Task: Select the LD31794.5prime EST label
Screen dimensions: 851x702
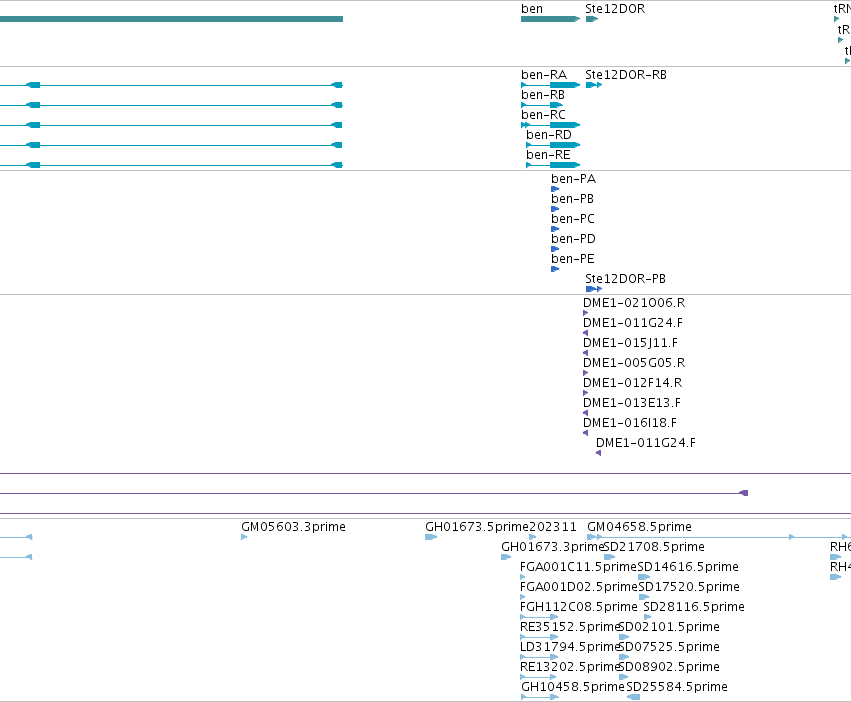Action: tap(569, 647)
